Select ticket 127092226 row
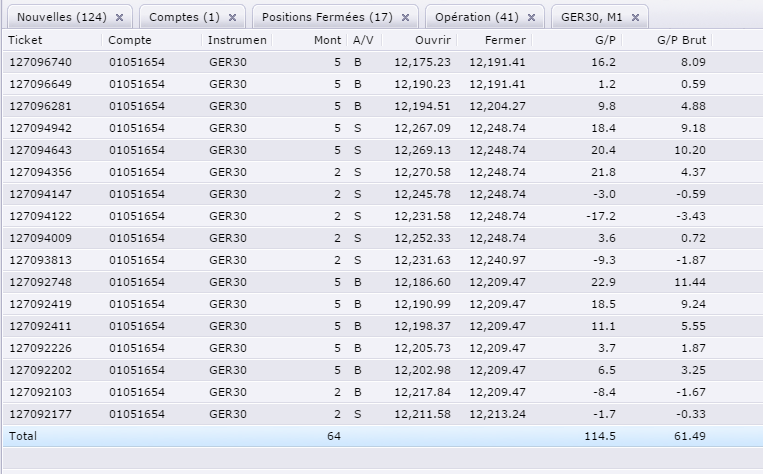The height and width of the screenshot is (474, 763). 383,348
